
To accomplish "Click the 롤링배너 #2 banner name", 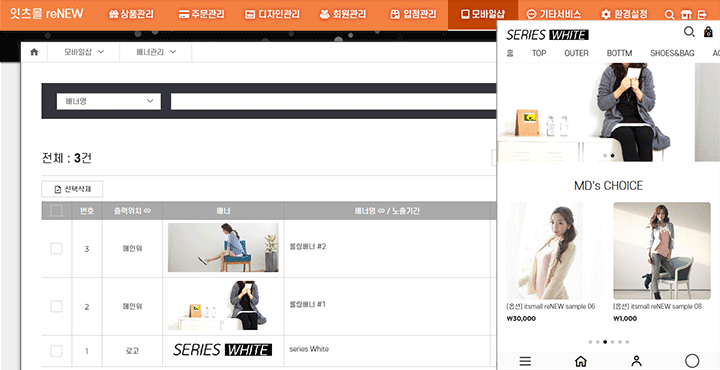I will [x=308, y=247].
